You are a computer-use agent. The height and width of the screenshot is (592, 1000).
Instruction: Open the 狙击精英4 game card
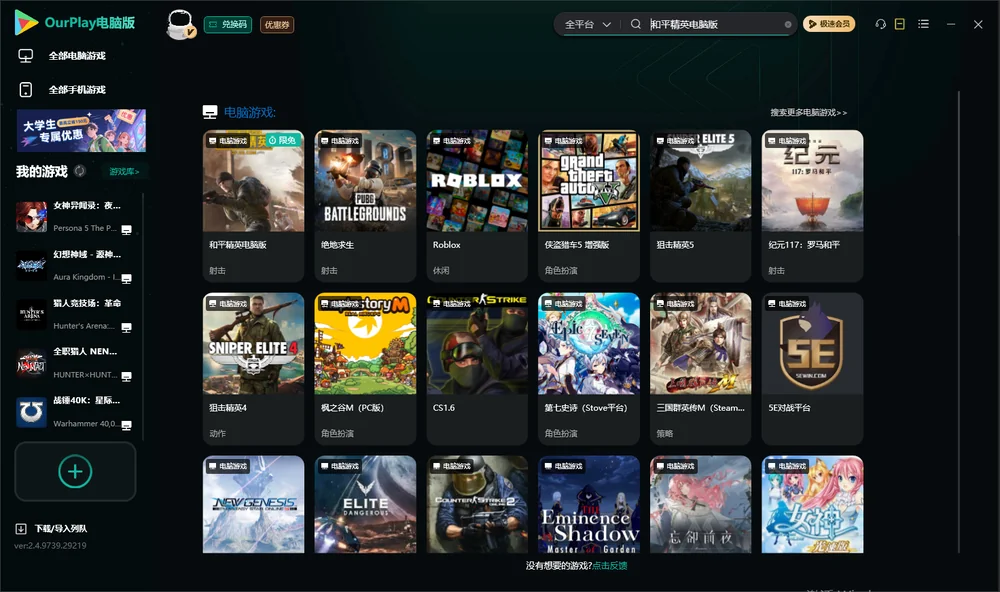(253, 369)
